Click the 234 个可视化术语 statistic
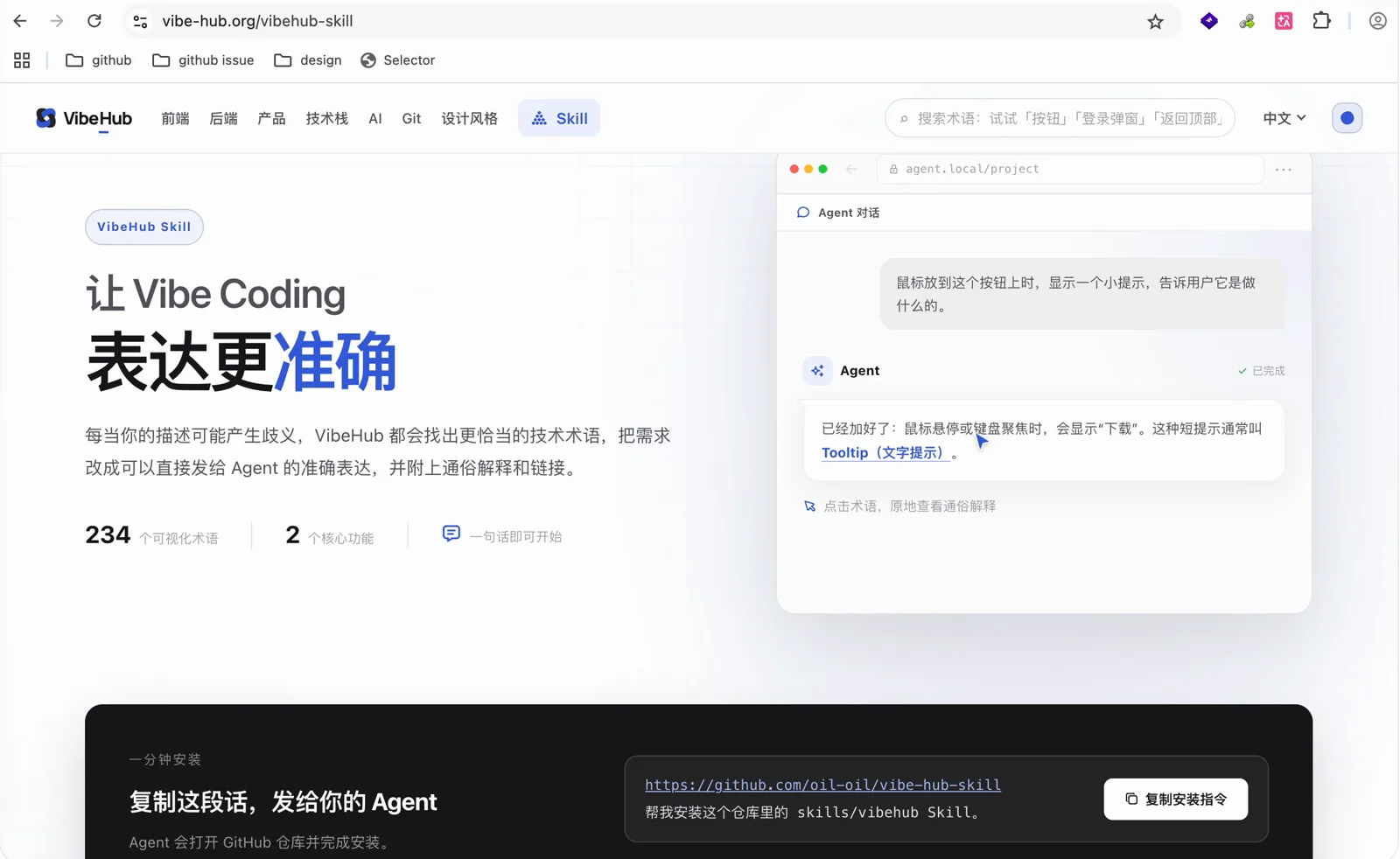The width and height of the screenshot is (1400, 859). (152, 535)
